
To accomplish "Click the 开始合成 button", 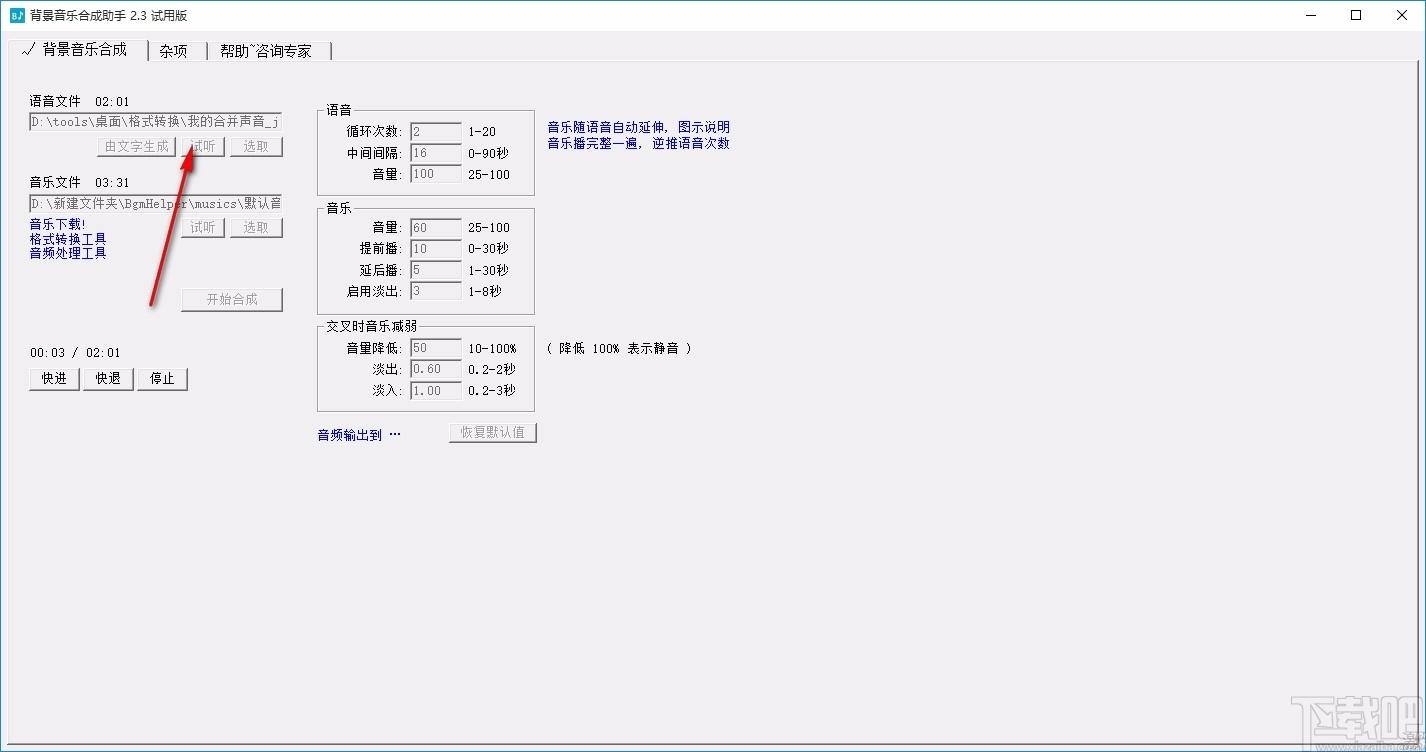I will tap(232, 299).
